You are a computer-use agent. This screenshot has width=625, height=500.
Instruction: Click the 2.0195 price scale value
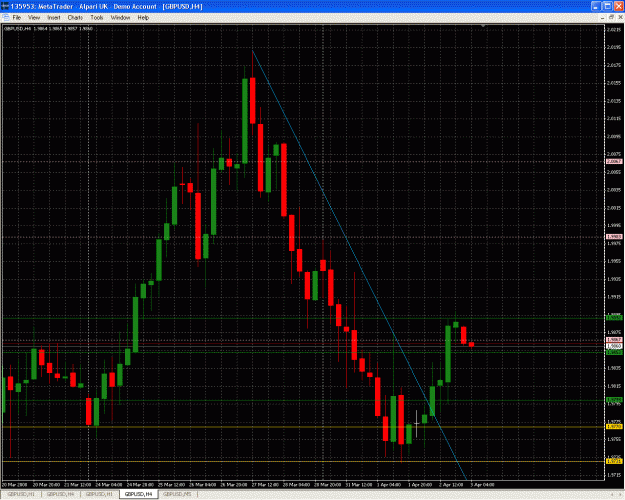pos(614,47)
